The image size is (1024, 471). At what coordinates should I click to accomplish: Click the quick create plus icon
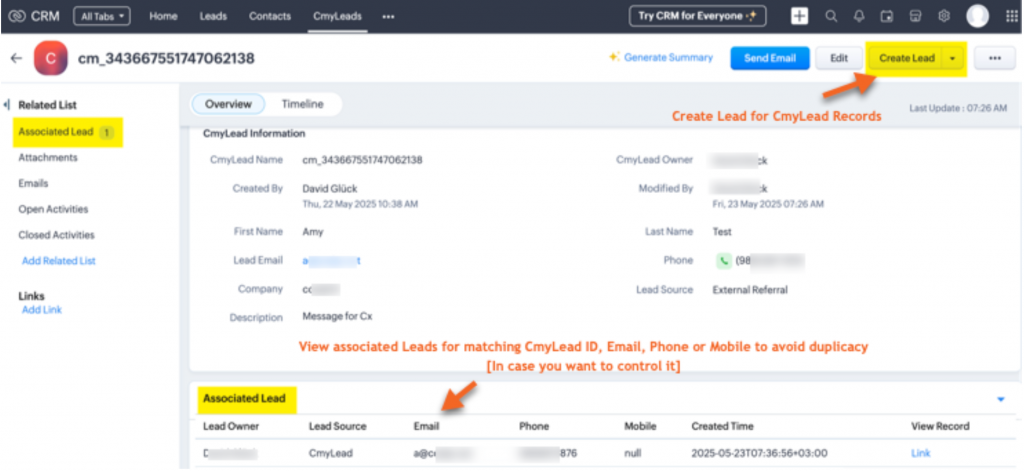pyautogui.click(x=799, y=16)
